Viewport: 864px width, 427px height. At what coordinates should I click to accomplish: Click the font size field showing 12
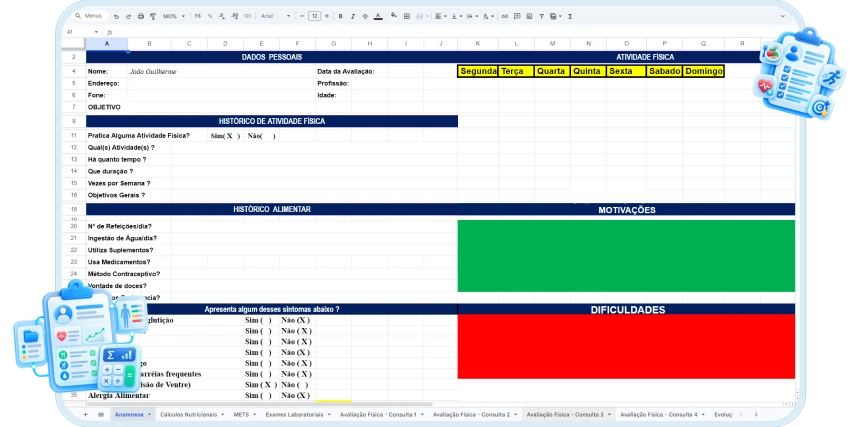pyautogui.click(x=314, y=17)
